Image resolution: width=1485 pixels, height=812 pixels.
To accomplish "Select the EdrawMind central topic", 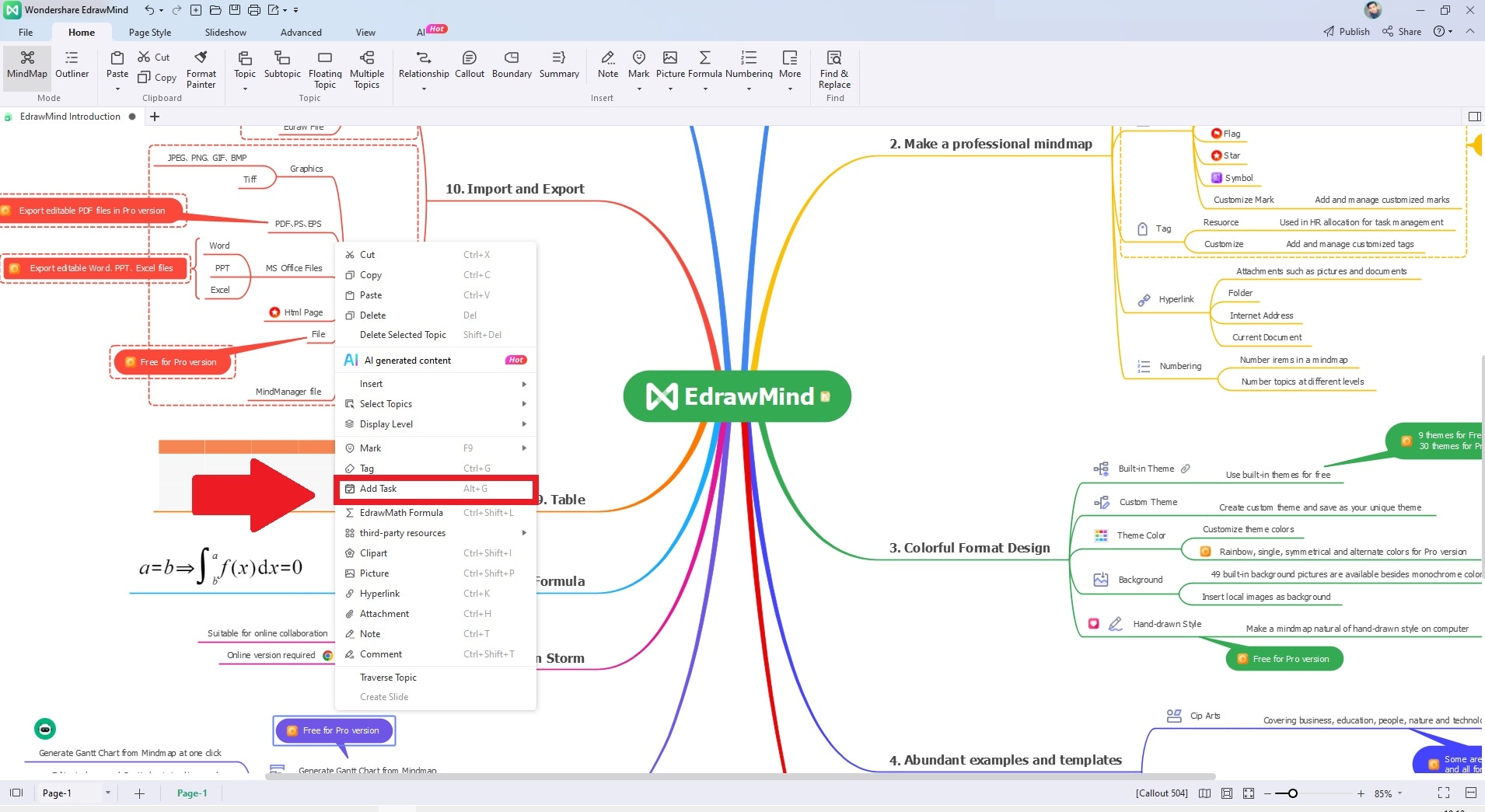I will (x=737, y=396).
